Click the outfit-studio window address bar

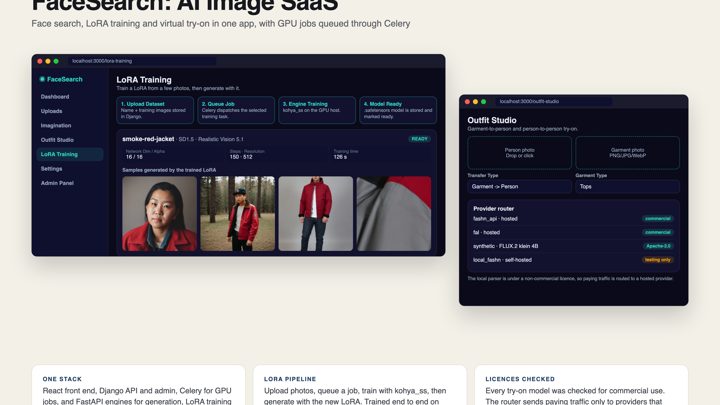(x=554, y=101)
